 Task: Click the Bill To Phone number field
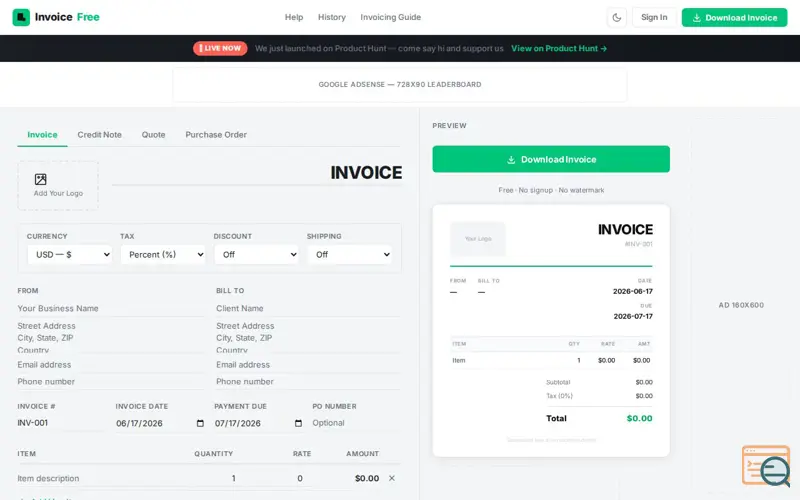point(309,382)
